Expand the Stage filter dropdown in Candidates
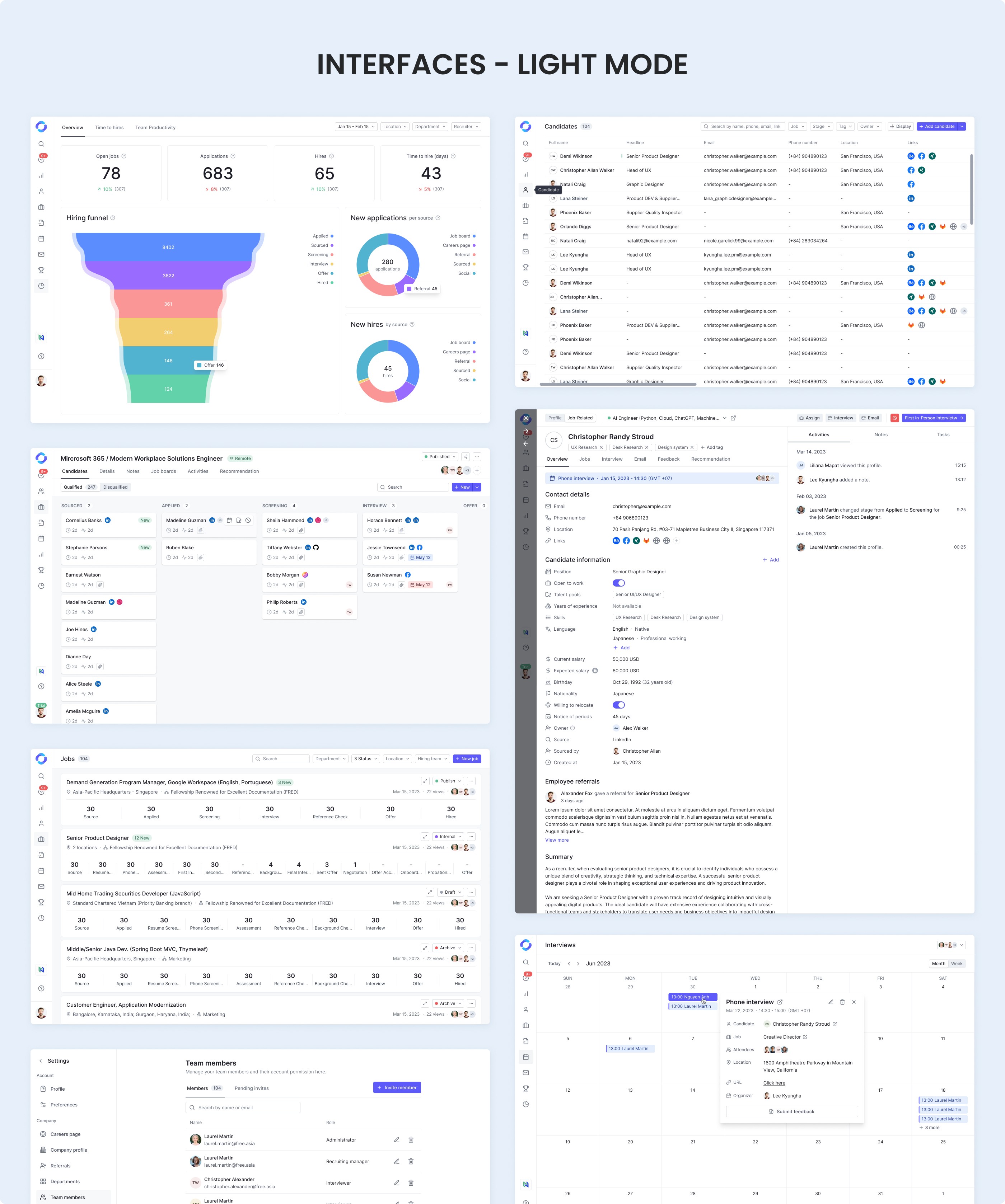Viewport: 1005px width, 1204px height. coord(822,127)
